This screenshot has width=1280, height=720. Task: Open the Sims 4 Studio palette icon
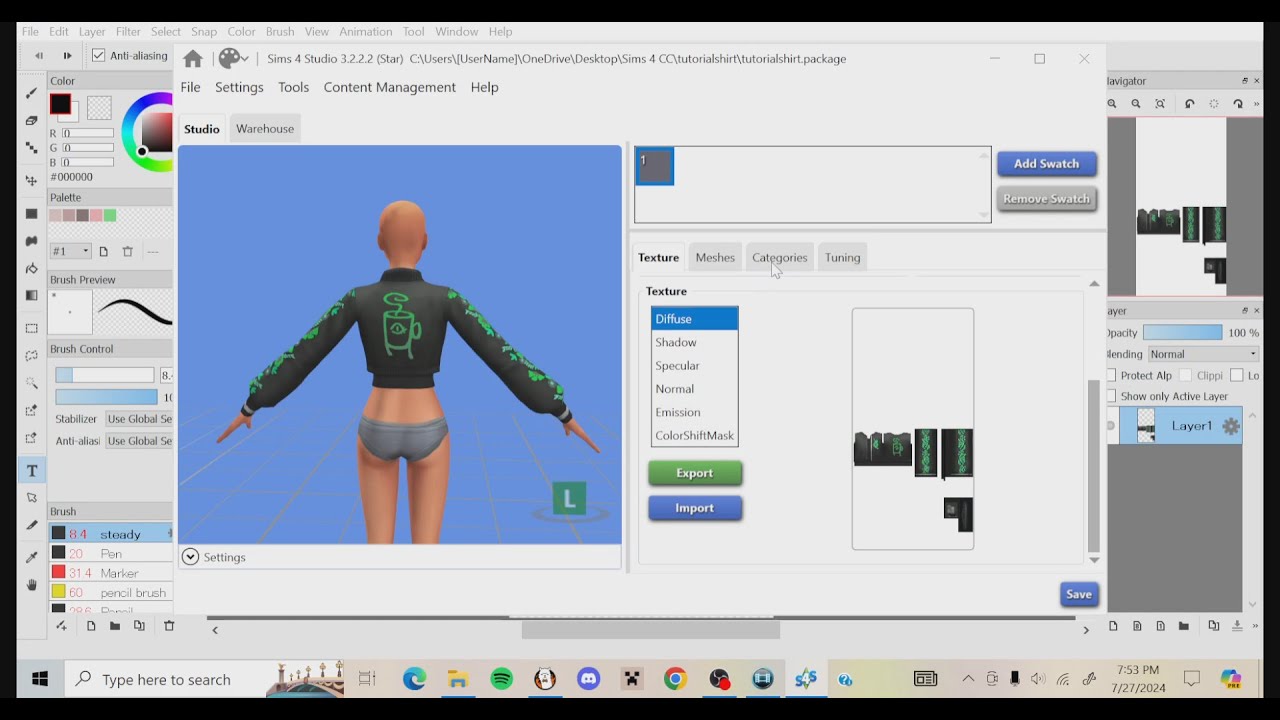pyautogui.click(x=231, y=59)
